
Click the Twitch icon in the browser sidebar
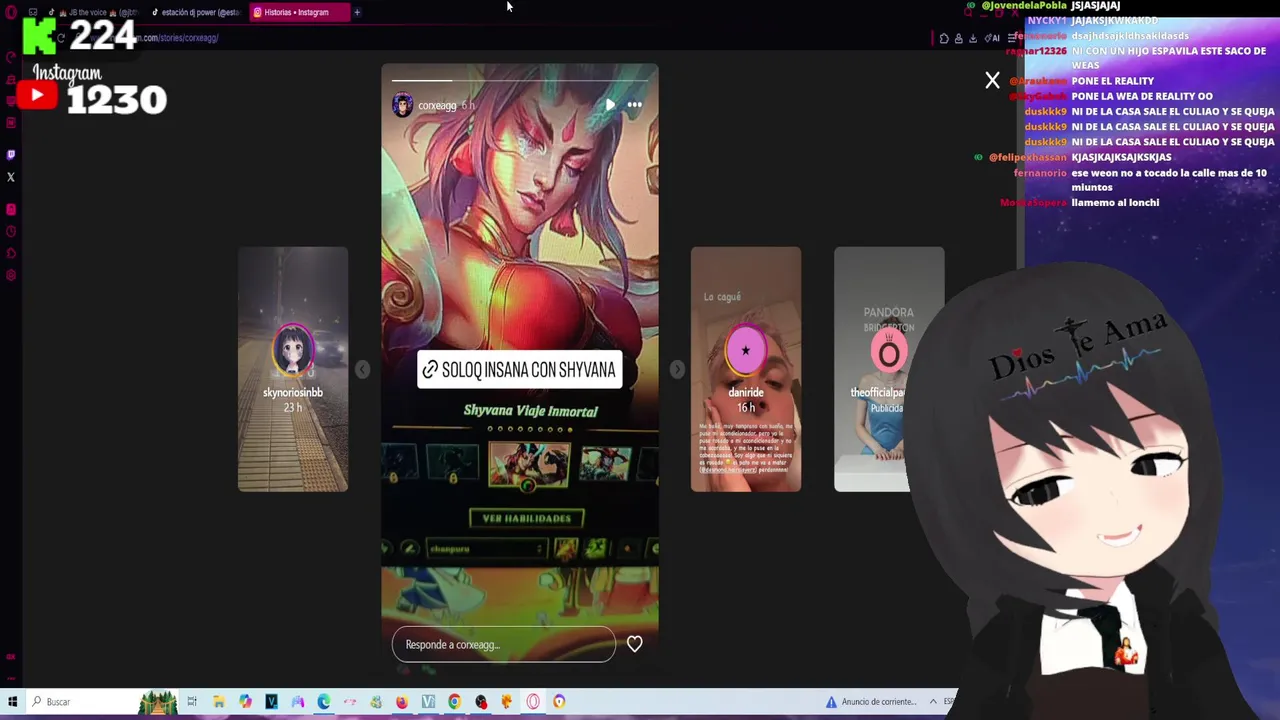click(x=11, y=155)
